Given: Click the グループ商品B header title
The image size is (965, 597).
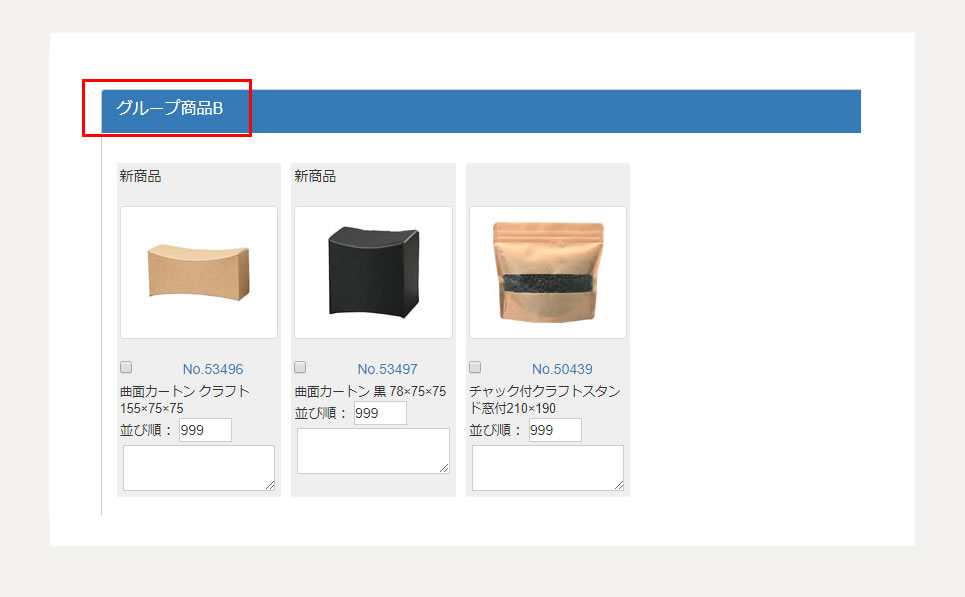Looking at the screenshot, I should coord(170,108).
